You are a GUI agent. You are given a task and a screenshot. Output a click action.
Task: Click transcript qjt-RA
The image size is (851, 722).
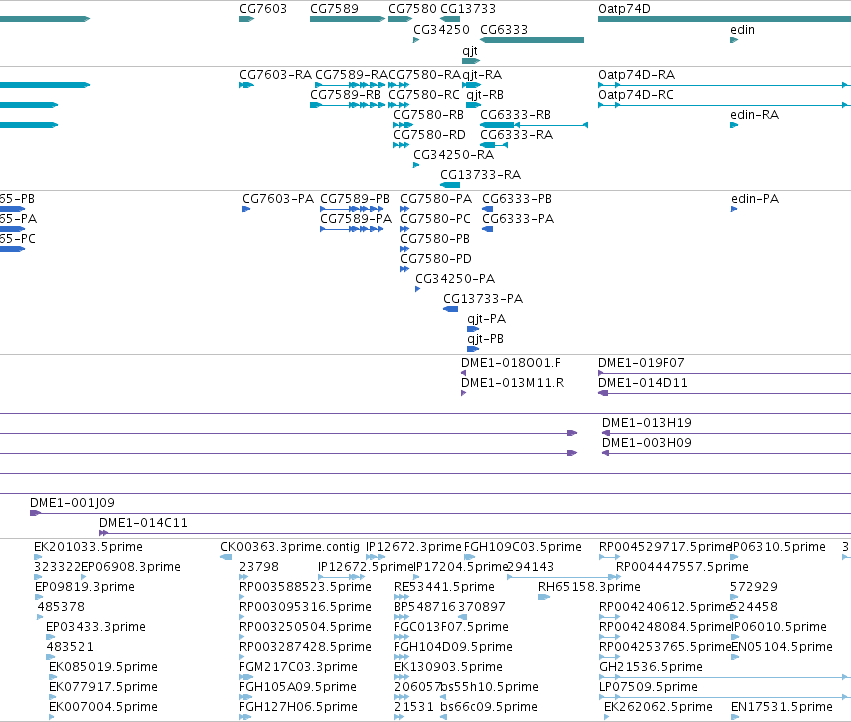click(482, 74)
